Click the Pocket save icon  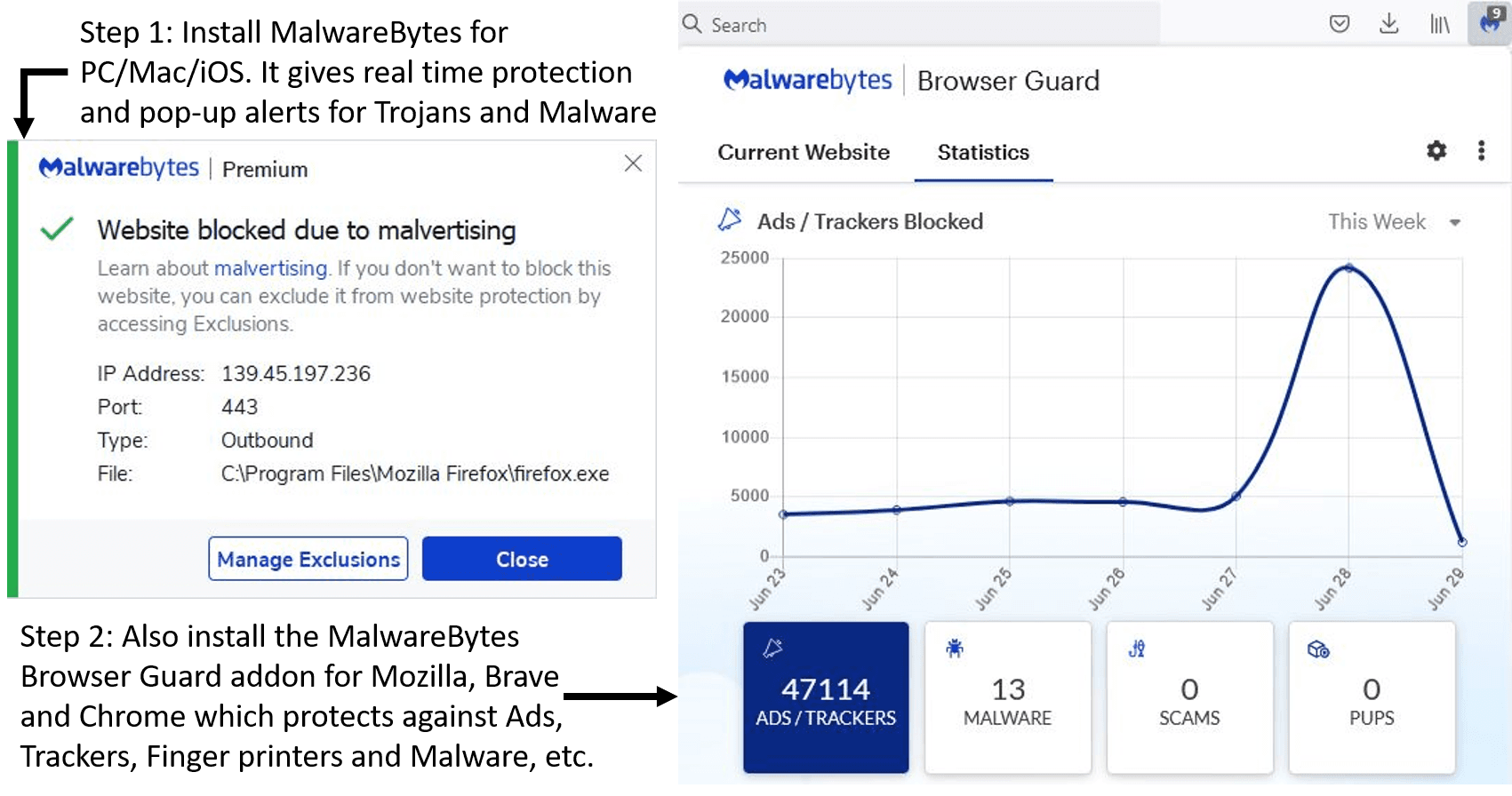click(x=1339, y=24)
